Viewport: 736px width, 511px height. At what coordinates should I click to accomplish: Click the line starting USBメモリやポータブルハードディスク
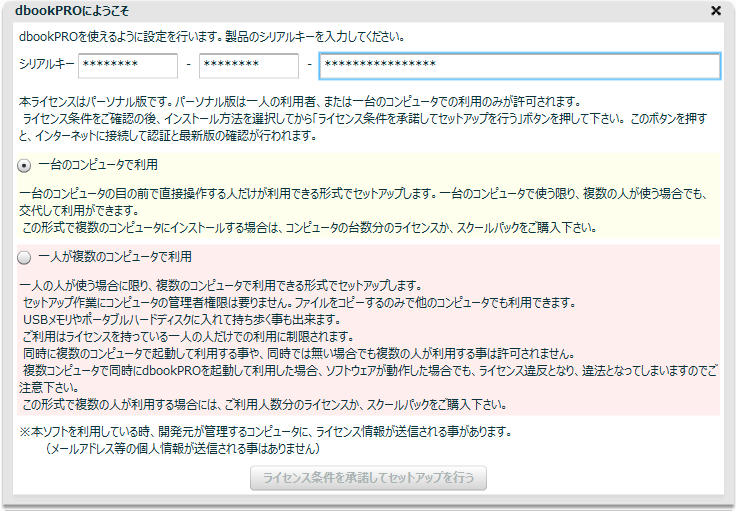[182, 320]
